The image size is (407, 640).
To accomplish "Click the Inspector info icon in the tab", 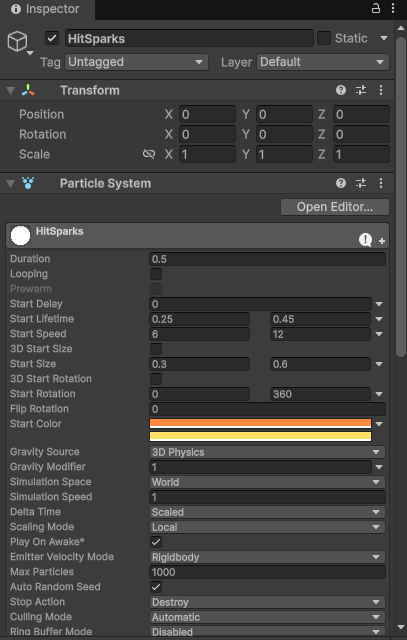I will (16, 9).
